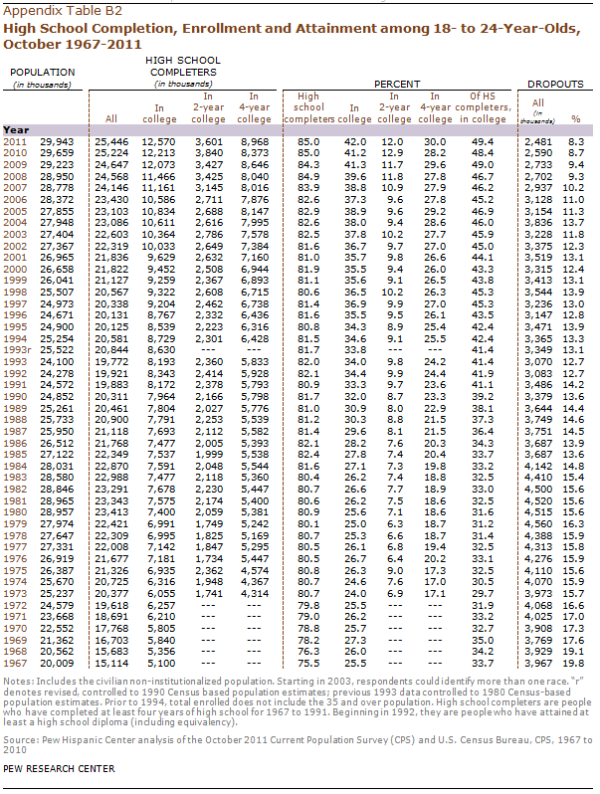Click the '1993r' revised year row label
This screenshot has height=794, width=600.
[x=19, y=348]
